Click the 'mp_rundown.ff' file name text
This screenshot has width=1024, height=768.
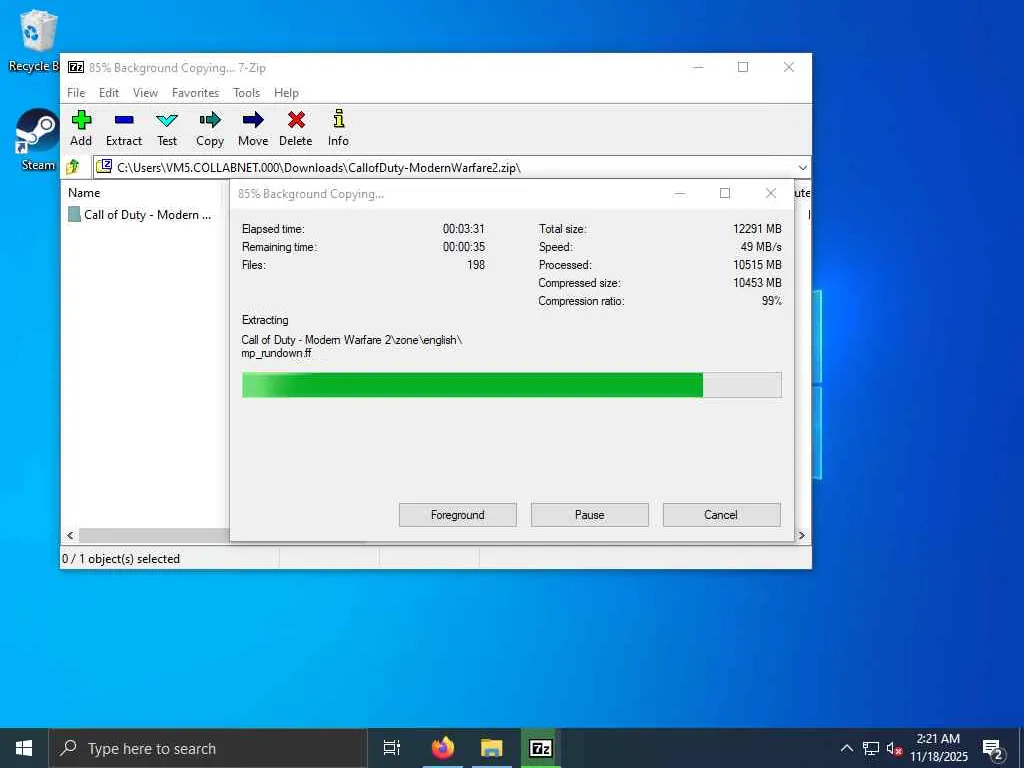pos(276,353)
